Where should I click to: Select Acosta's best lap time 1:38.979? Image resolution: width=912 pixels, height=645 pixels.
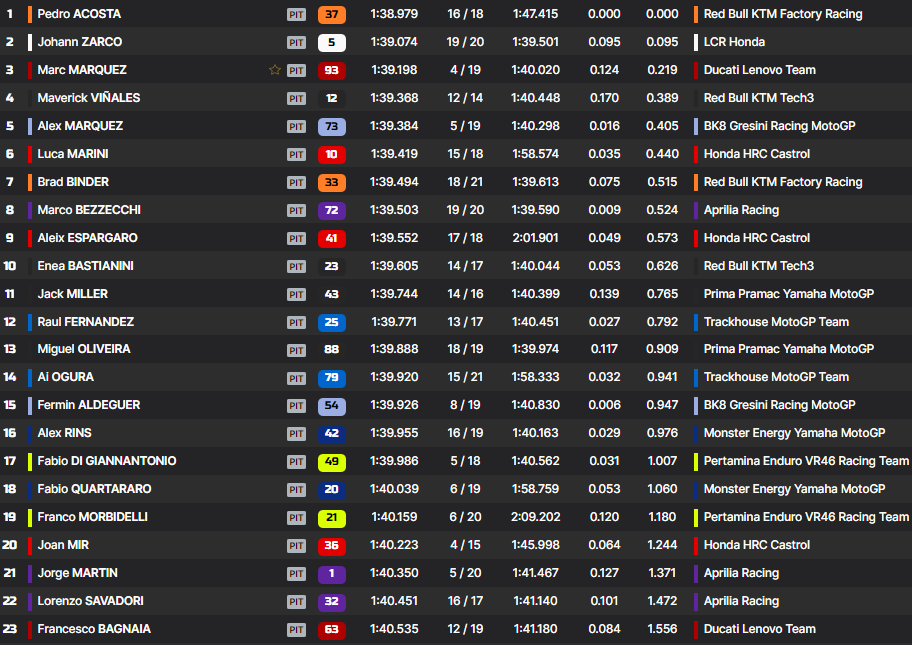[394, 14]
